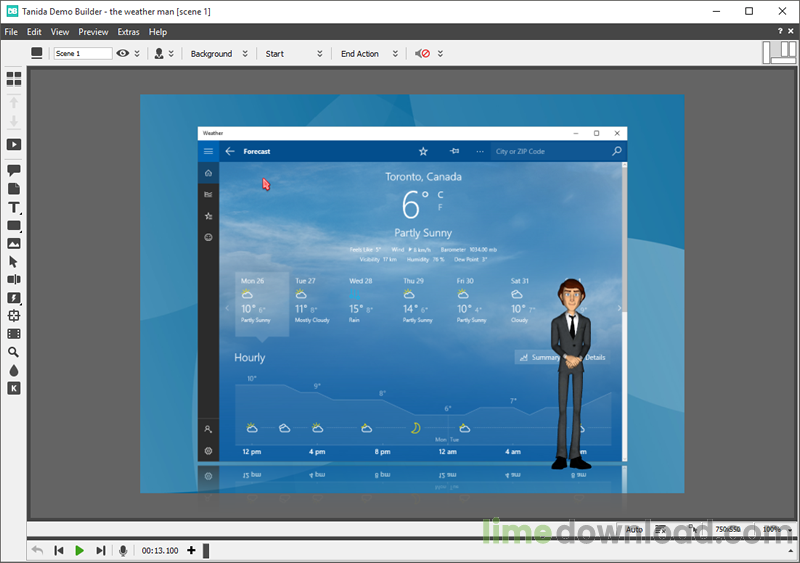Open the Preview menu
Image resolution: width=800 pixels, height=563 pixels.
(93, 32)
